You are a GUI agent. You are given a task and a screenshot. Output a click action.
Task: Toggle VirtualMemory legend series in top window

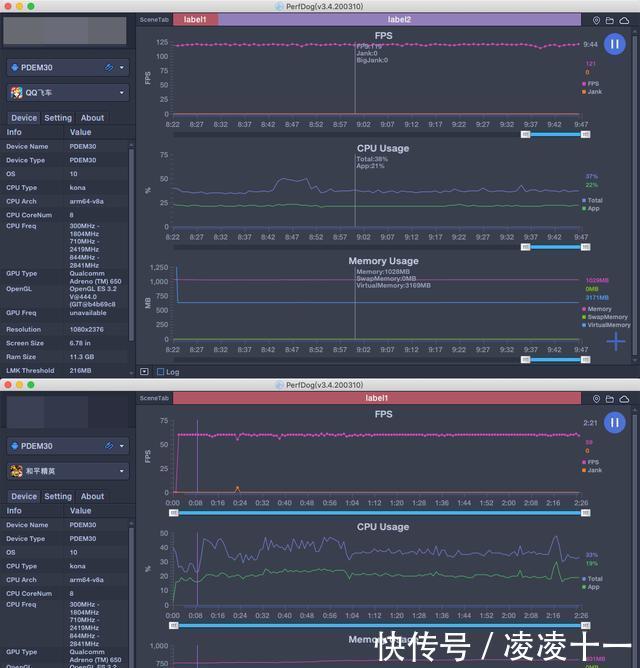pos(606,325)
